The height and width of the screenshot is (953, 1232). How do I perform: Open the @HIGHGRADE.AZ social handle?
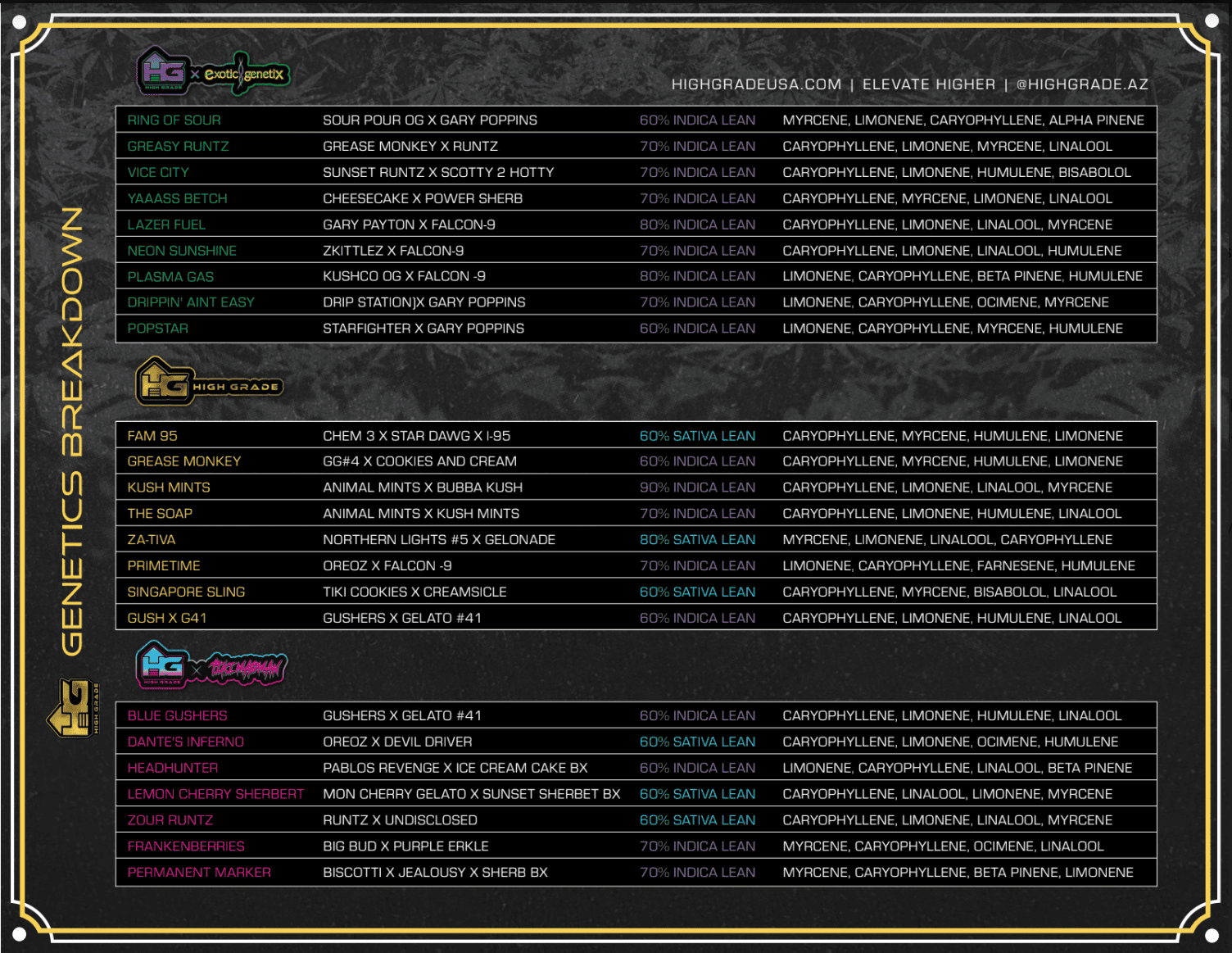click(x=1081, y=84)
